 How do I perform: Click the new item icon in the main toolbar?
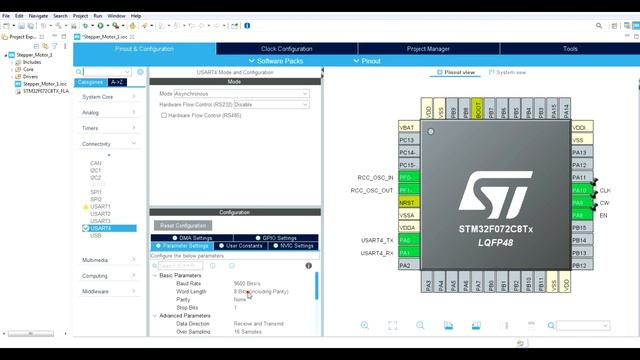[x=6, y=26]
